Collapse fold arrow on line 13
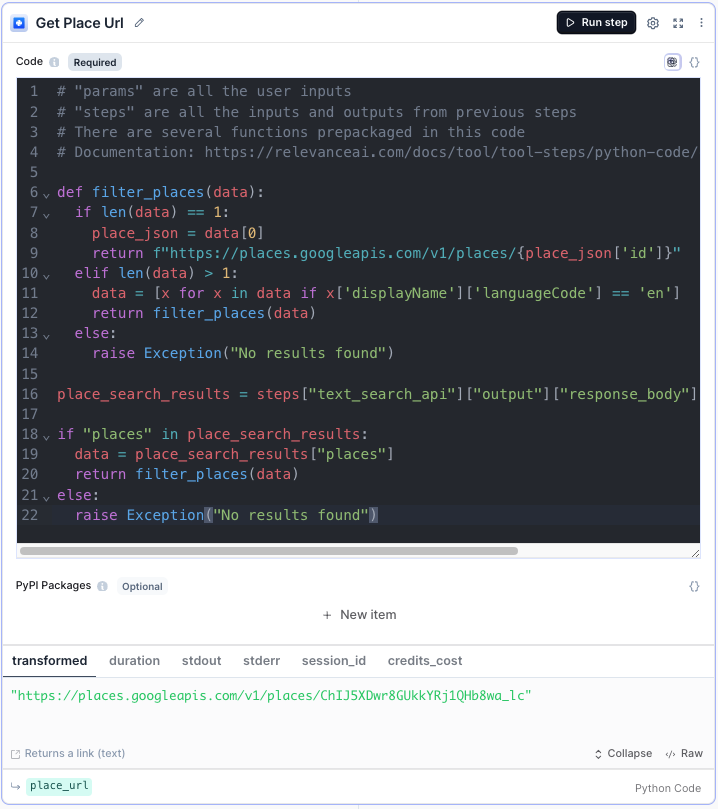Viewport: 718px width, 809px height. [x=46, y=336]
